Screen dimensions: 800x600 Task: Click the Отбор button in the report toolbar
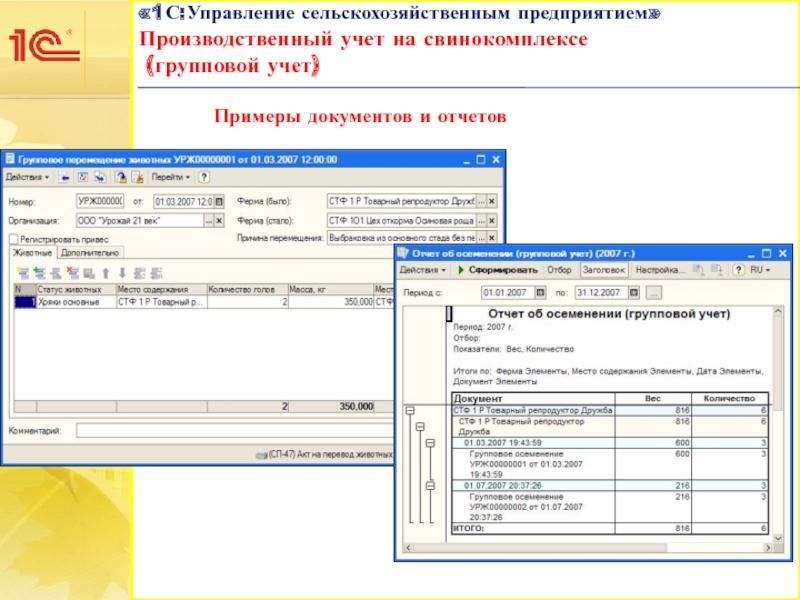559,270
